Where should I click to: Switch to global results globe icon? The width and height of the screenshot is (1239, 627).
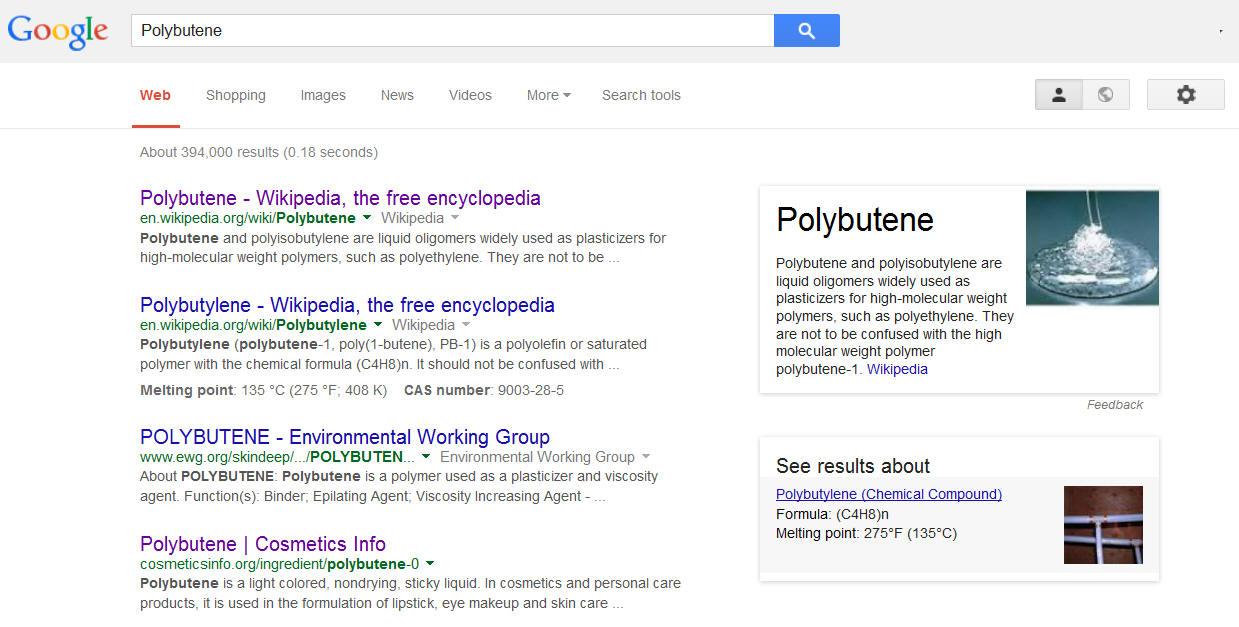click(x=1105, y=95)
